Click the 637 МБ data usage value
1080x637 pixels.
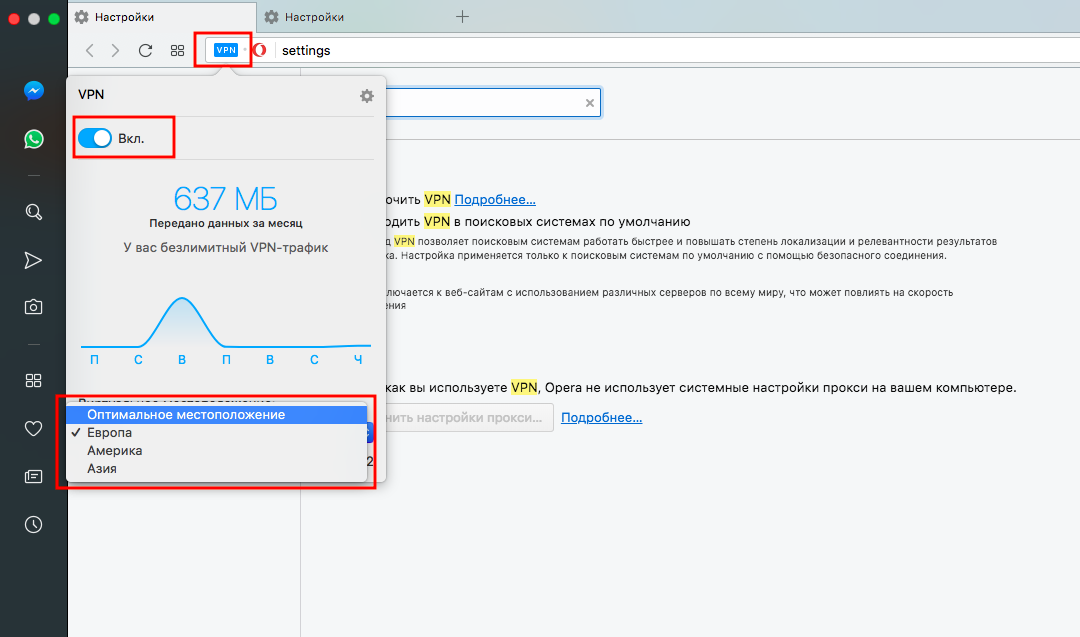coord(225,199)
